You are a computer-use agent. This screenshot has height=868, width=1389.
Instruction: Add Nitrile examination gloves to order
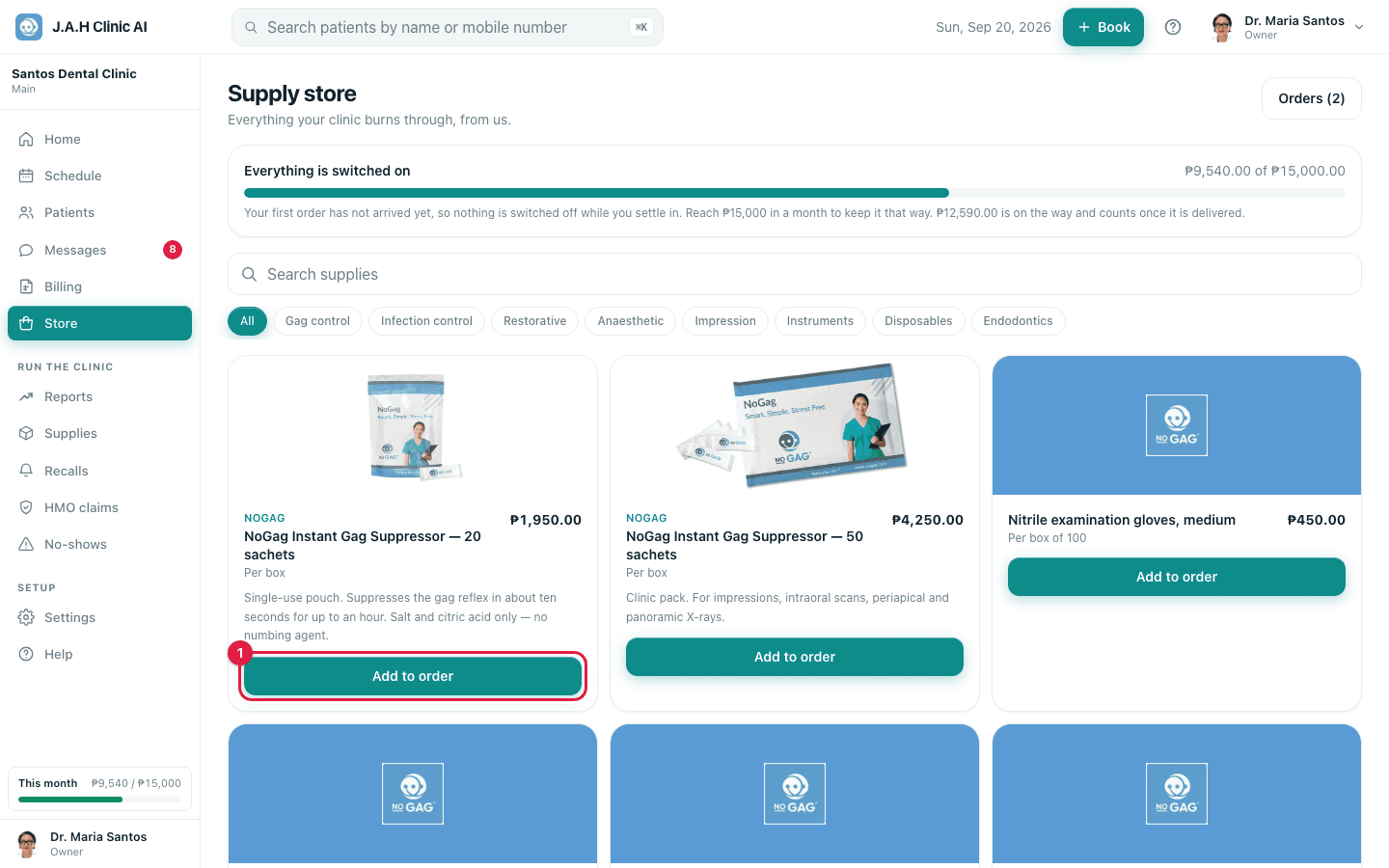click(1177, 577)
